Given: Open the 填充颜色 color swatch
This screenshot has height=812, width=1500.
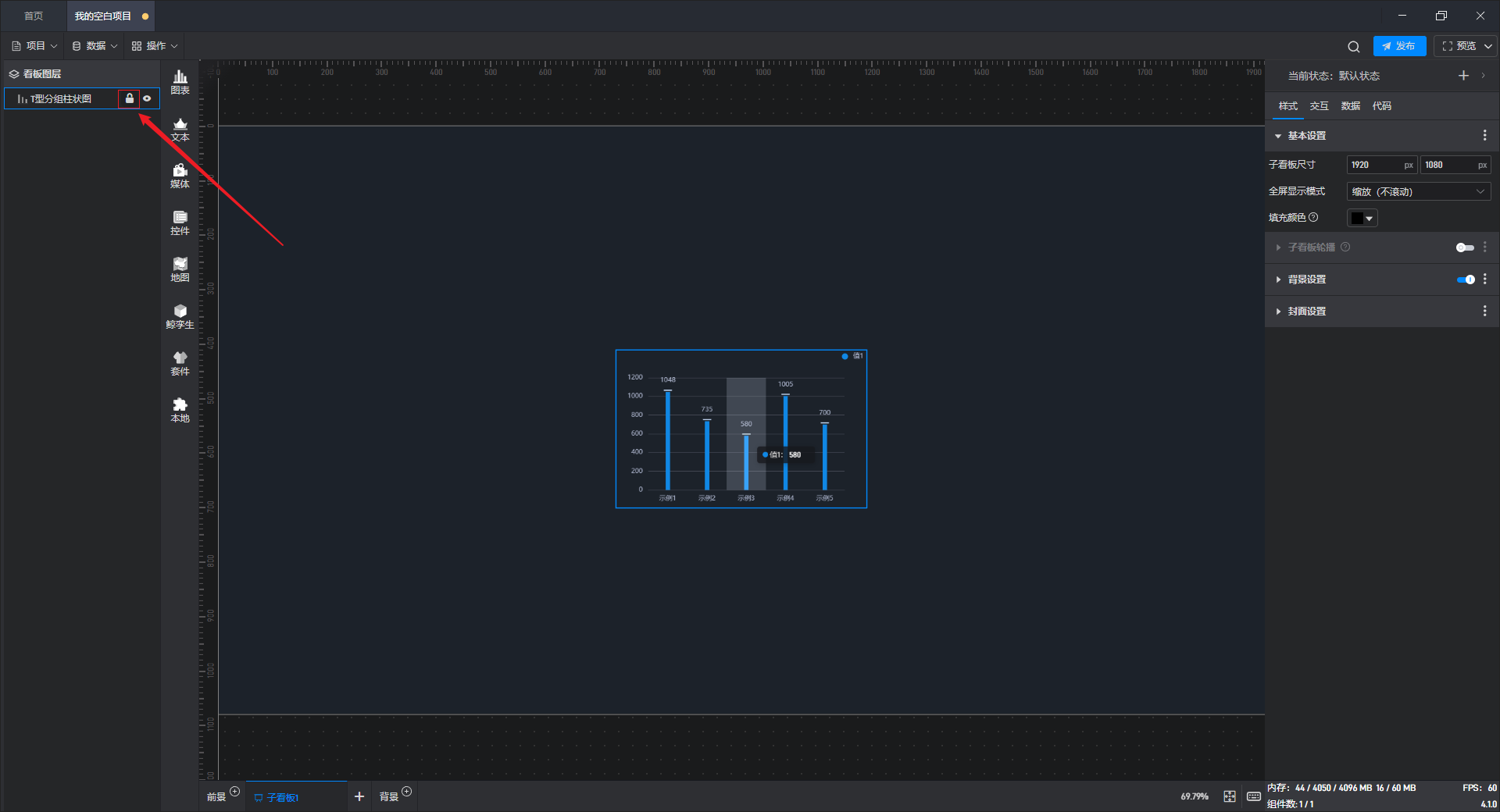Looking at the screenshot, I should click(1362, 218).
